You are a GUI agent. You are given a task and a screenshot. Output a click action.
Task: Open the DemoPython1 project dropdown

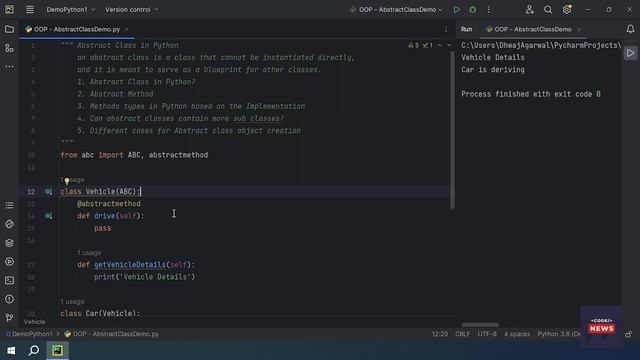[x=71, y=9]
